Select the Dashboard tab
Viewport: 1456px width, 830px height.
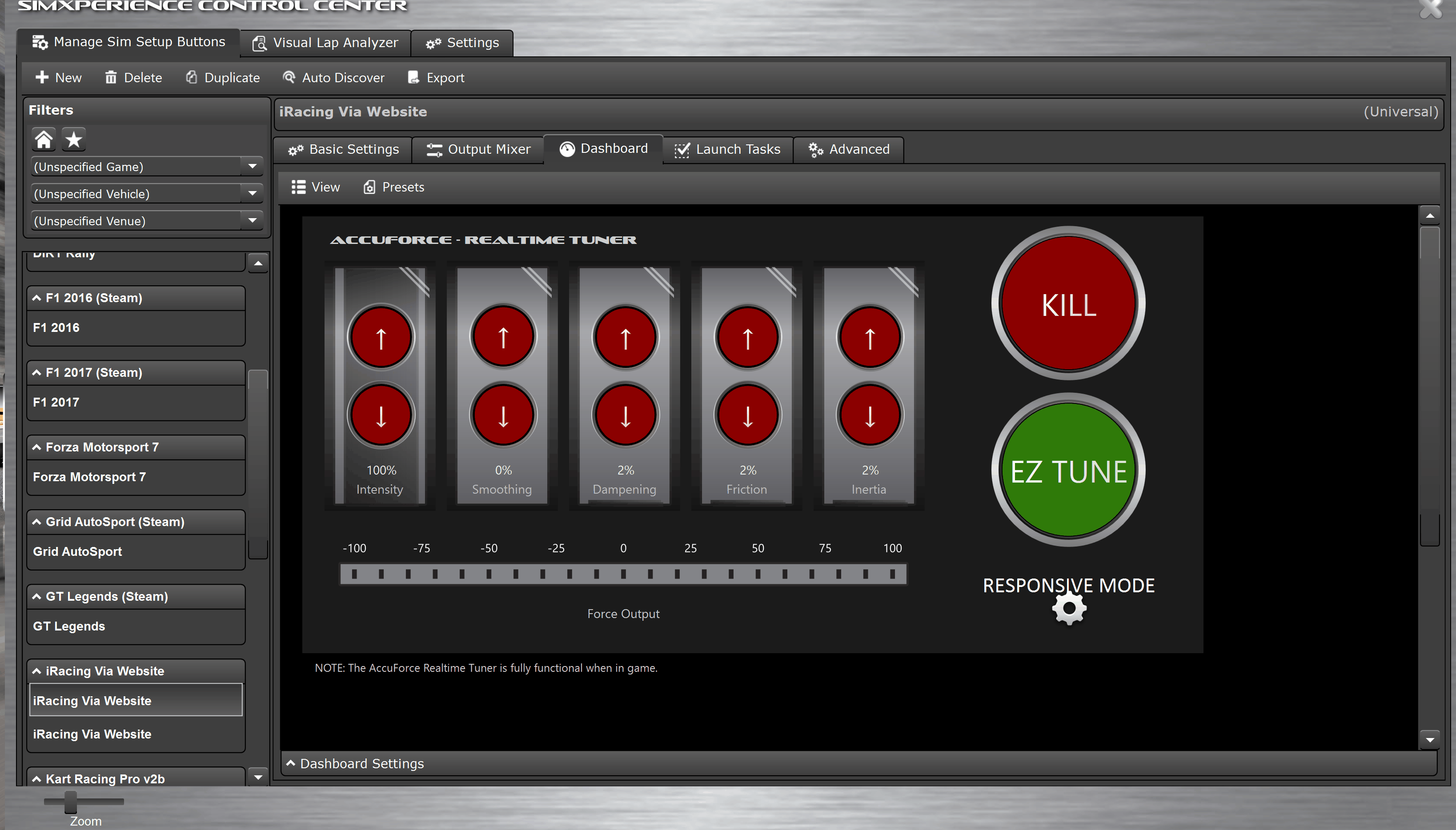point(603,149)
